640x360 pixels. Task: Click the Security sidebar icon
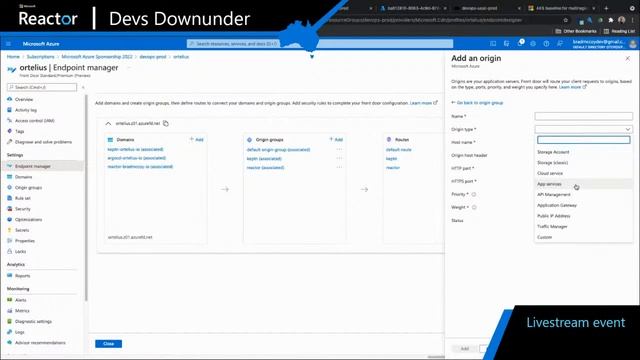pos(9,209)
